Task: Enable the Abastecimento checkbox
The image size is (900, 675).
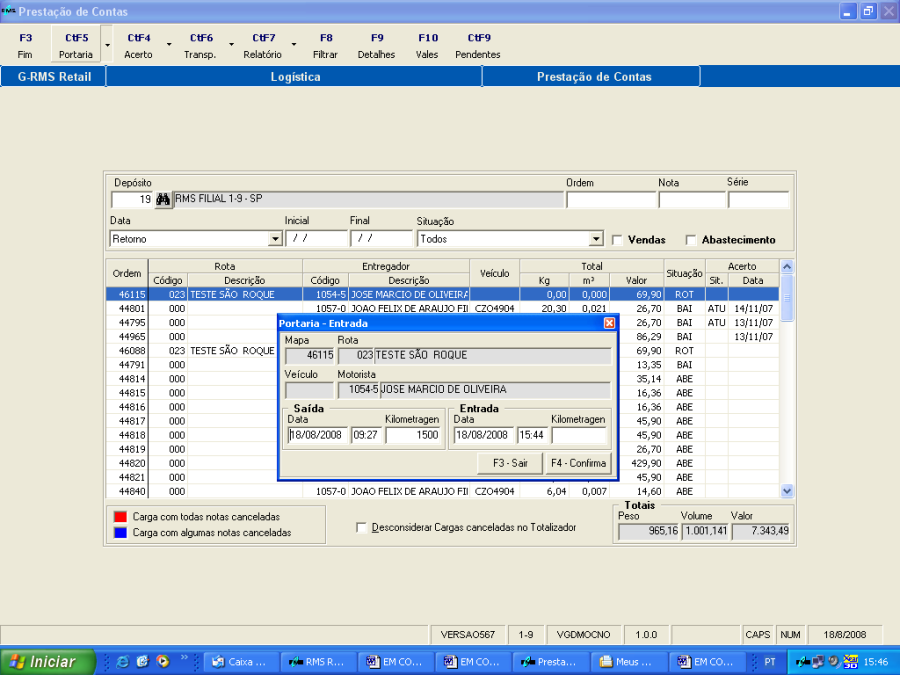Action: (691, 240)
